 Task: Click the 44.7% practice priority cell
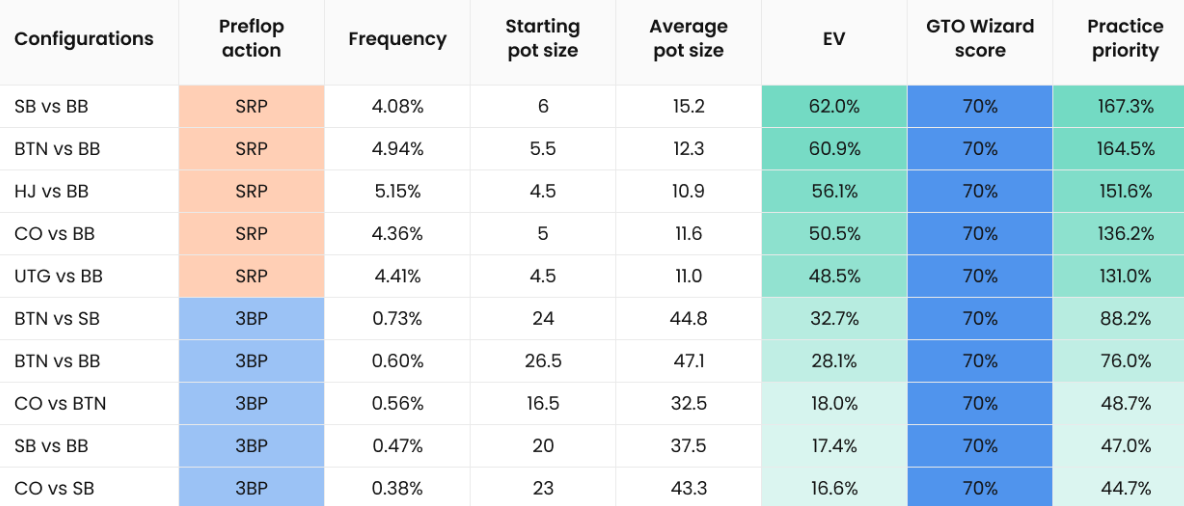(1125, 489)
